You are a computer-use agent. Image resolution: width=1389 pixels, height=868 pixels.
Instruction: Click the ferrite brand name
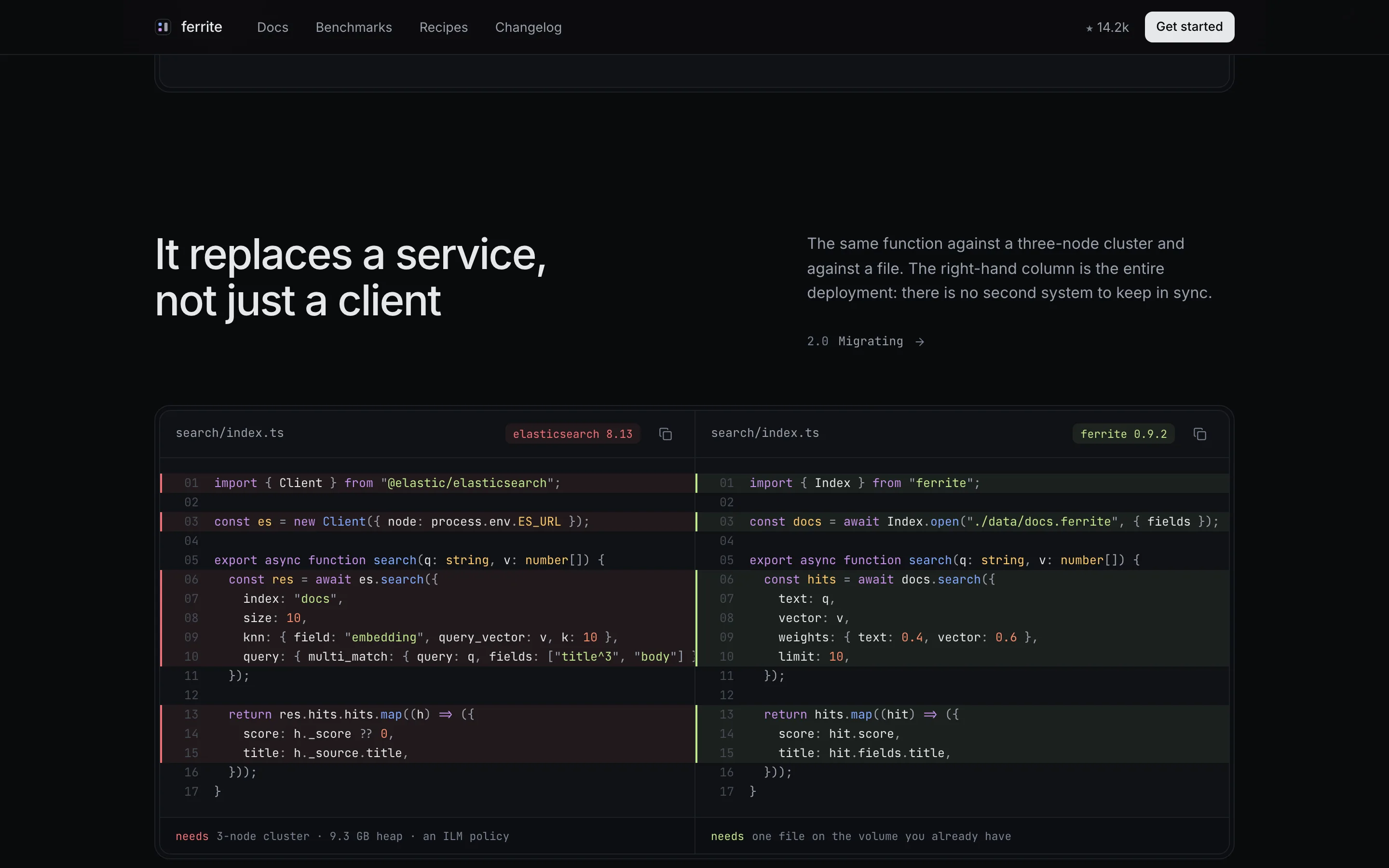(x=202, y=27)
